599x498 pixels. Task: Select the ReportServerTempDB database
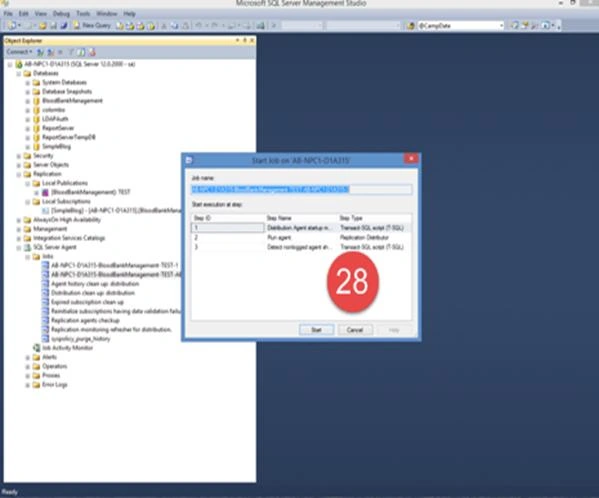click(x=69, y=137)
